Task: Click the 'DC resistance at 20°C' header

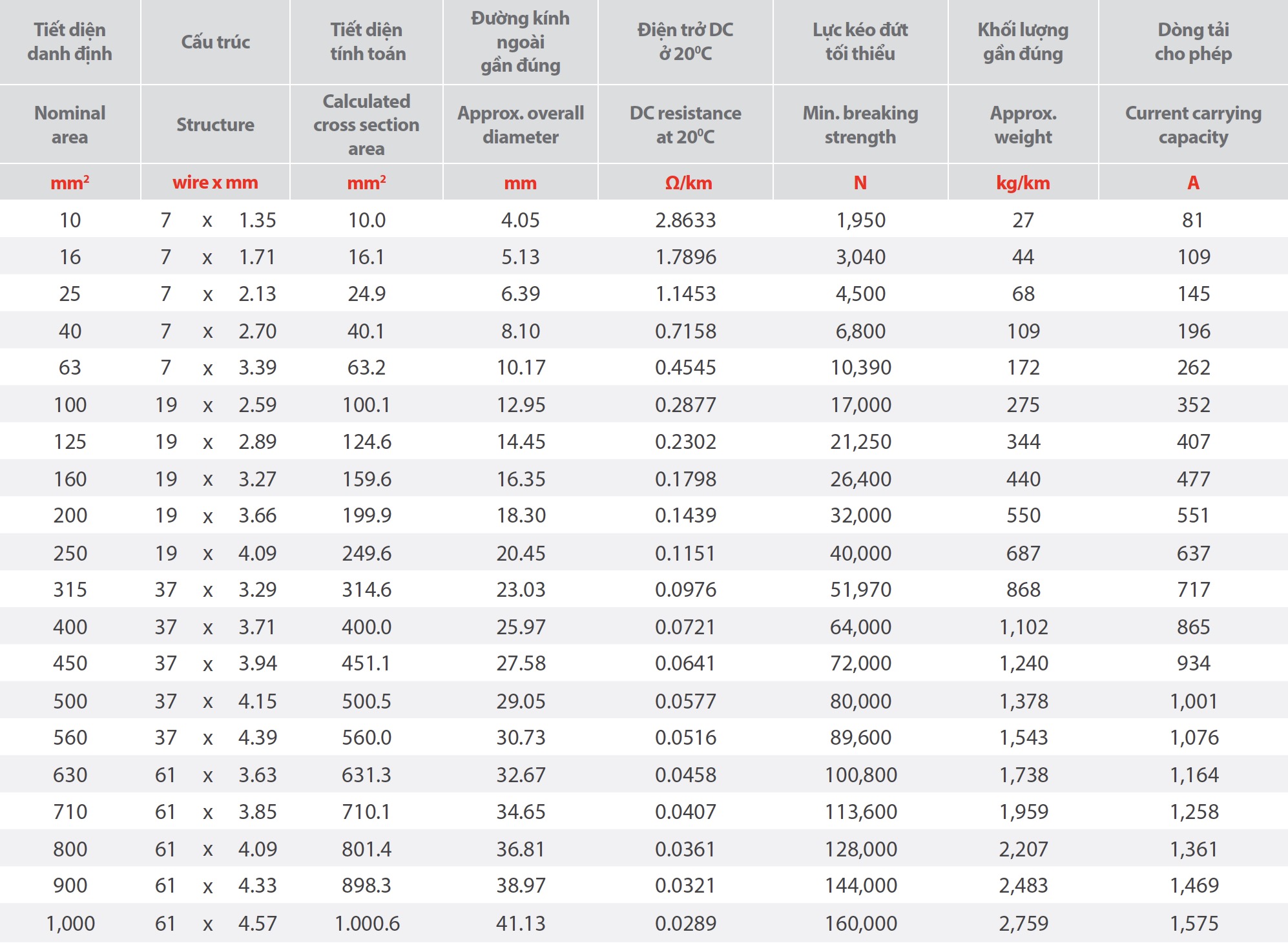Action: point(685,125)
